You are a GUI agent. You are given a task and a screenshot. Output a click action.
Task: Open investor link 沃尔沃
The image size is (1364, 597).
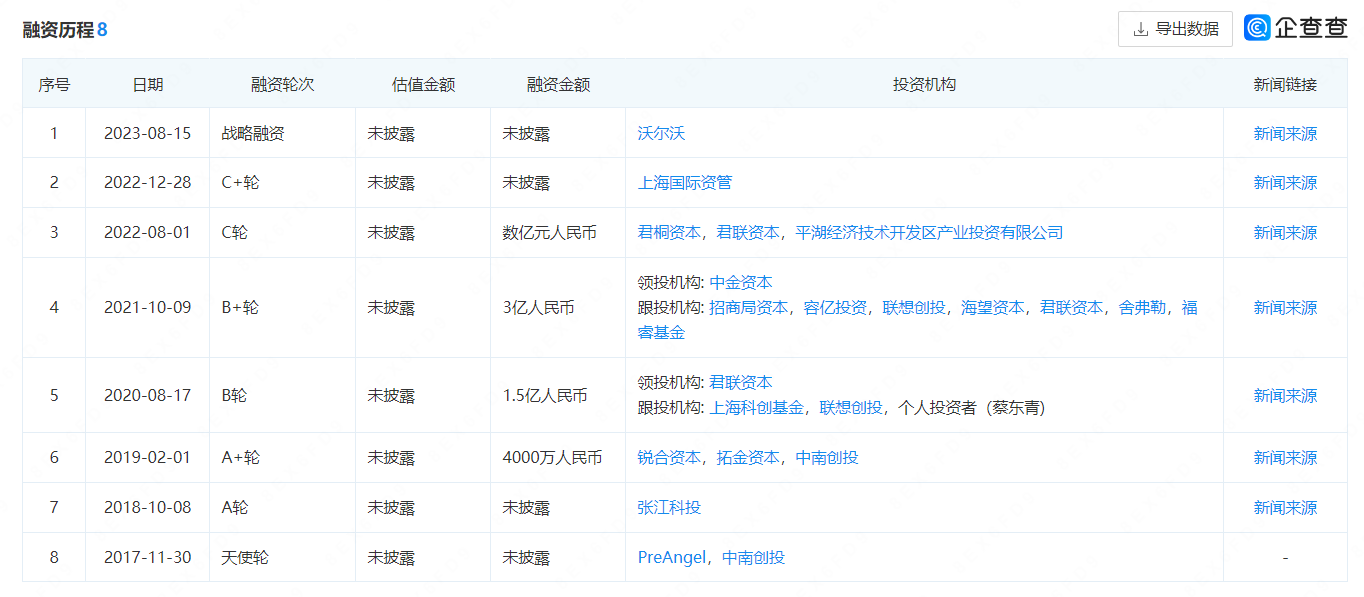tap(662, 133)
